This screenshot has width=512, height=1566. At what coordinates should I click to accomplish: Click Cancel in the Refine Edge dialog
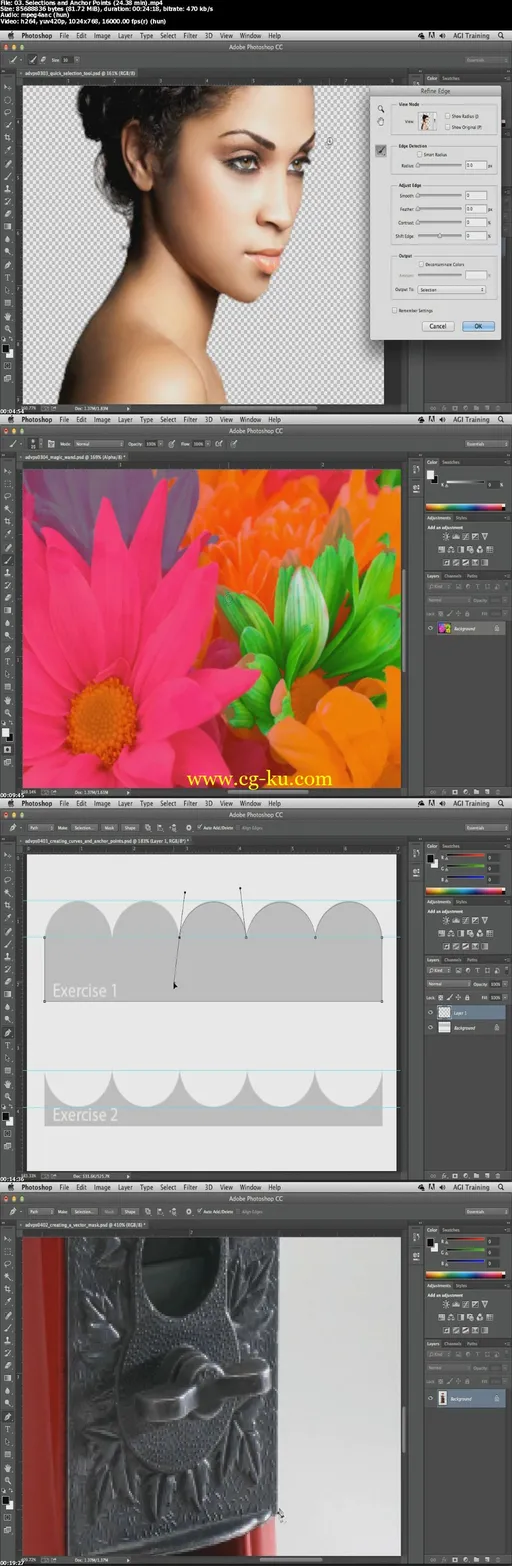click(437, 326)
